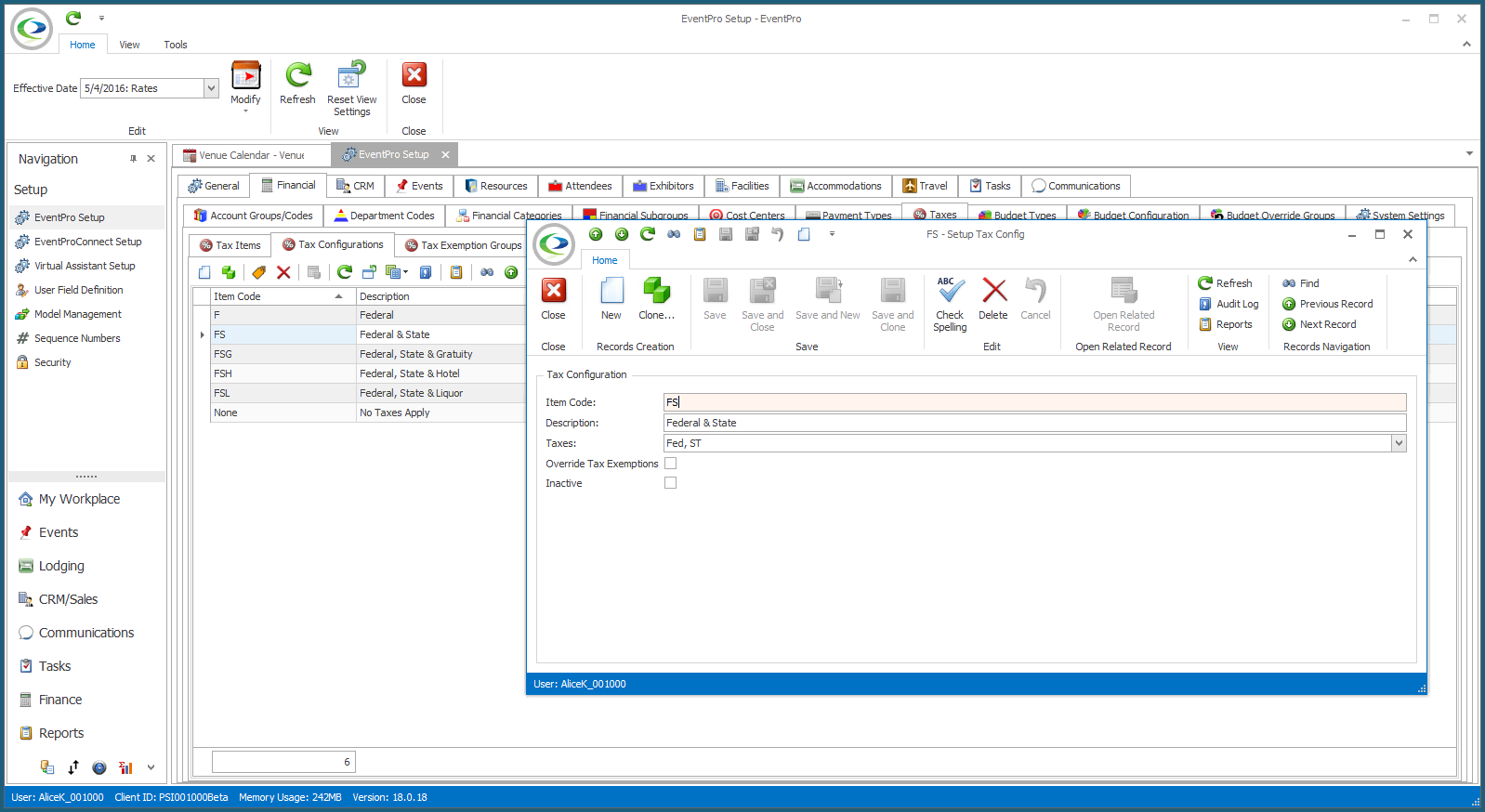Click the red Delete X in the Tax Config ribbon
Image resolution: width=1485 pixels, height=812 pixels.
click(x=994, y=291)
